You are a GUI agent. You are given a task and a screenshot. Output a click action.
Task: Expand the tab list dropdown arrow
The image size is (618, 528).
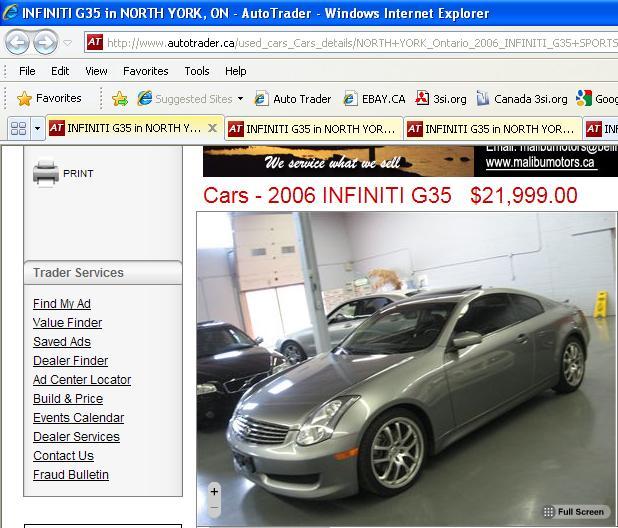37,128
